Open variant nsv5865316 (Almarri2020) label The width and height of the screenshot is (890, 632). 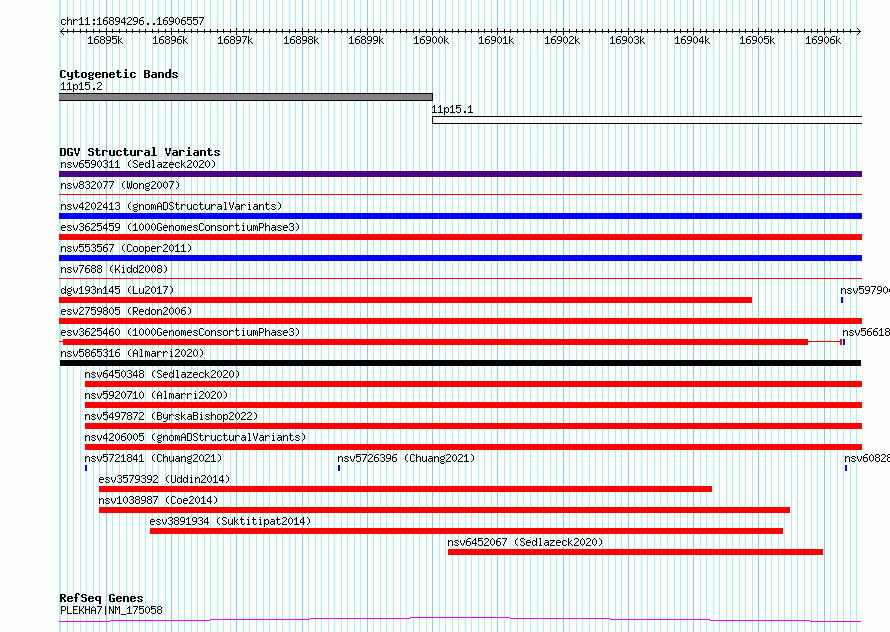click(132, 353)
